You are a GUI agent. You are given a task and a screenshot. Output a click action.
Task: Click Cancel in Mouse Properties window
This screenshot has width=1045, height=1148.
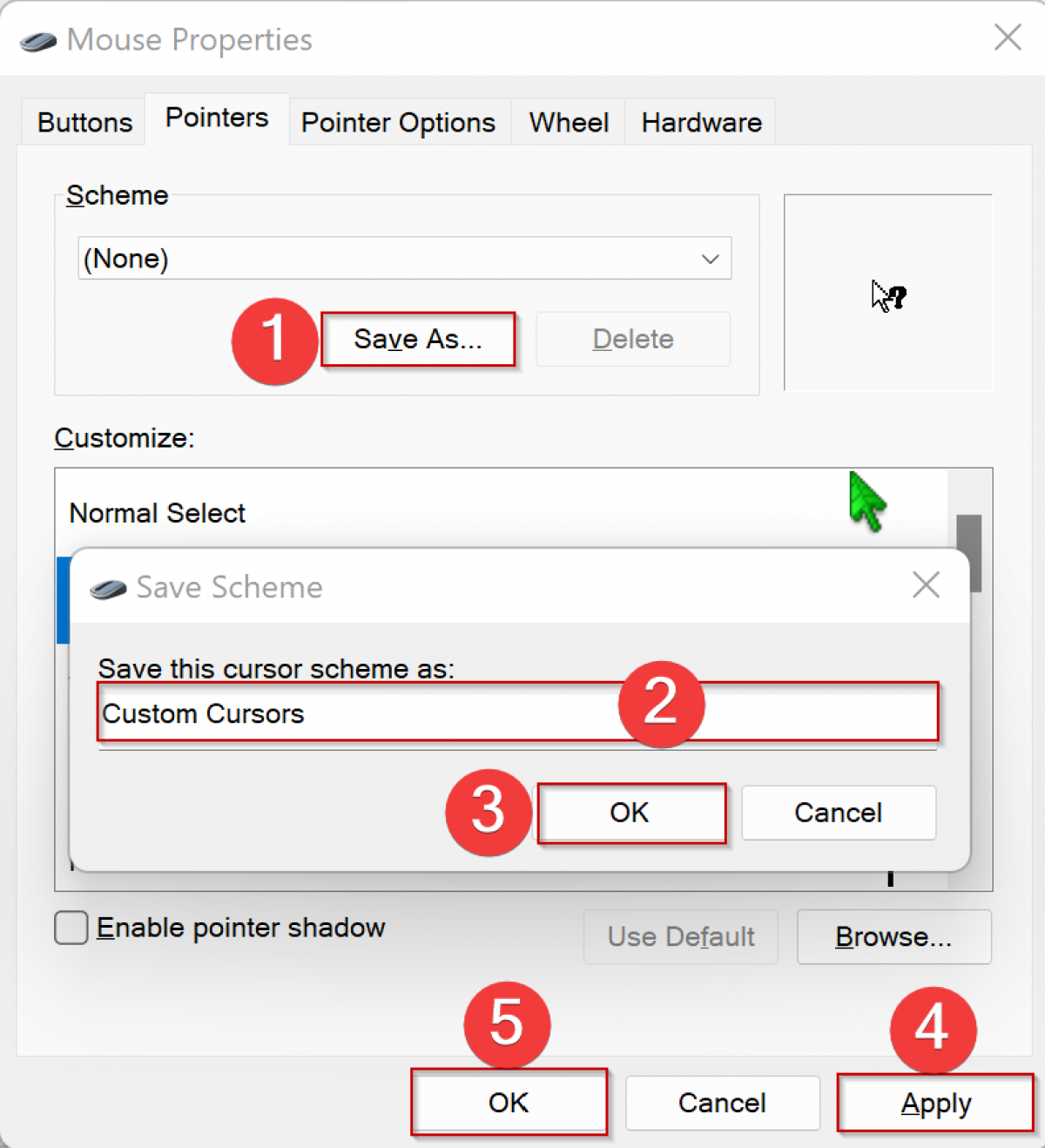tap(723, 1103)
